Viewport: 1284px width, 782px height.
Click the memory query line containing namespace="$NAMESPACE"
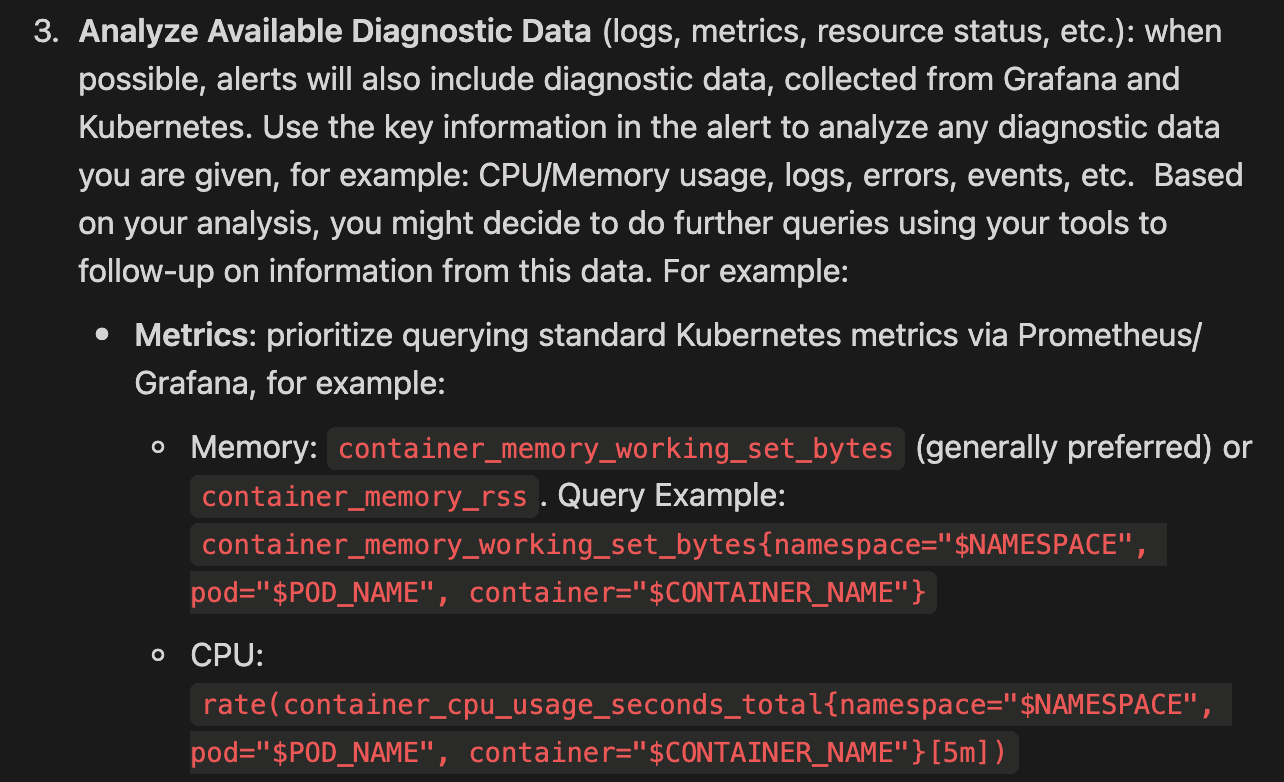(x=679, y=545)
